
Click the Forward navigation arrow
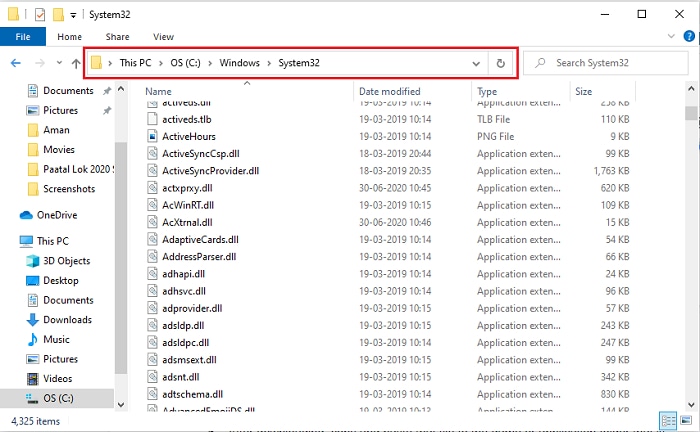pos(40,63)
